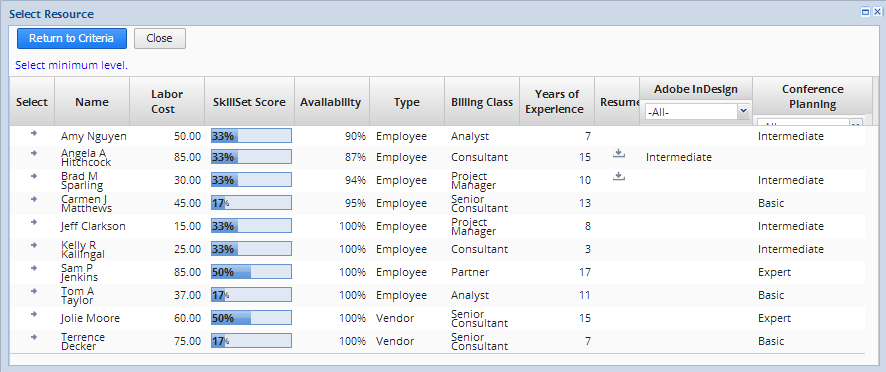Click select arrow for Sam P Jenkins

point(33,268)
